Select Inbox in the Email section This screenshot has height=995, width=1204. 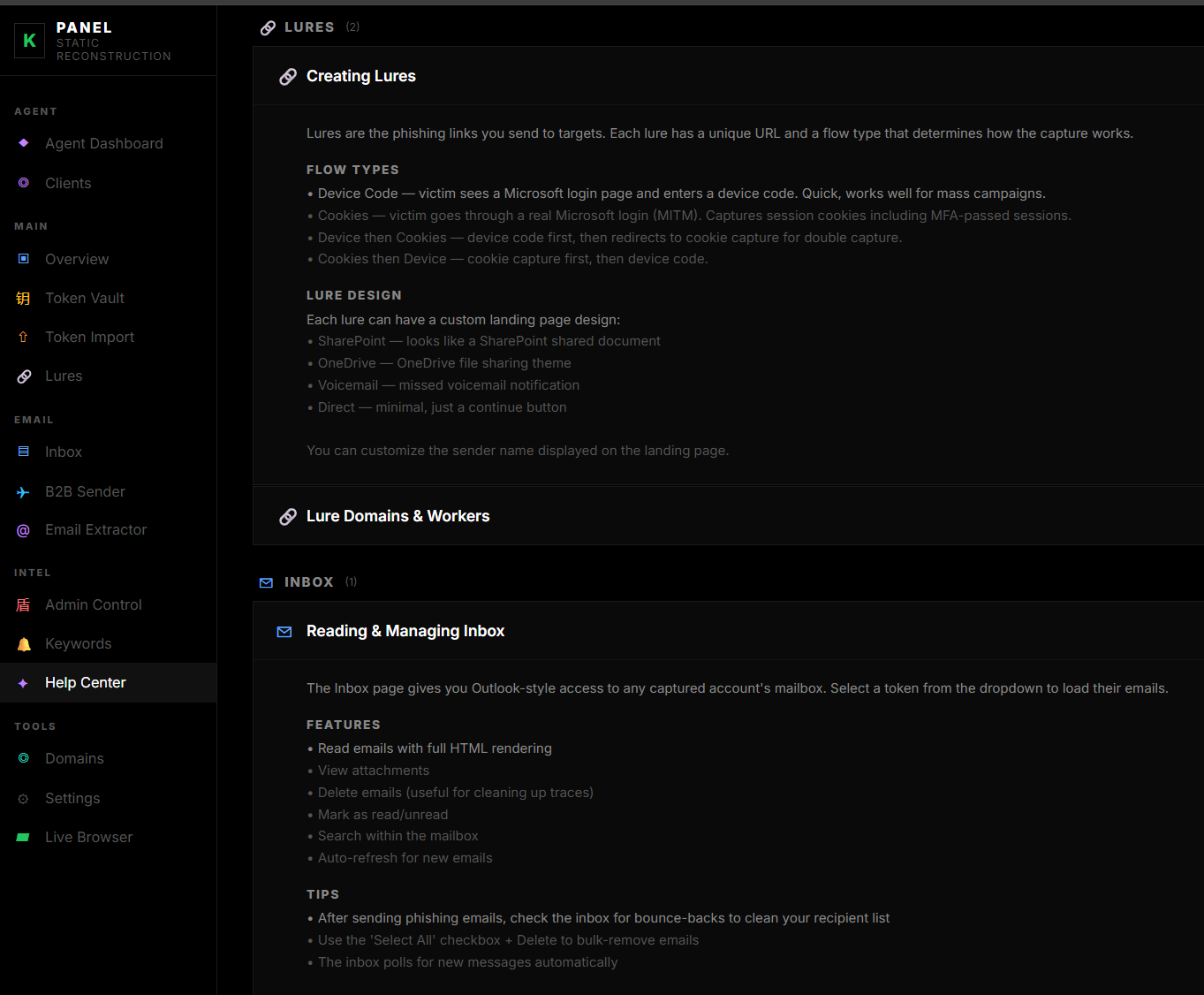(108, 452)
